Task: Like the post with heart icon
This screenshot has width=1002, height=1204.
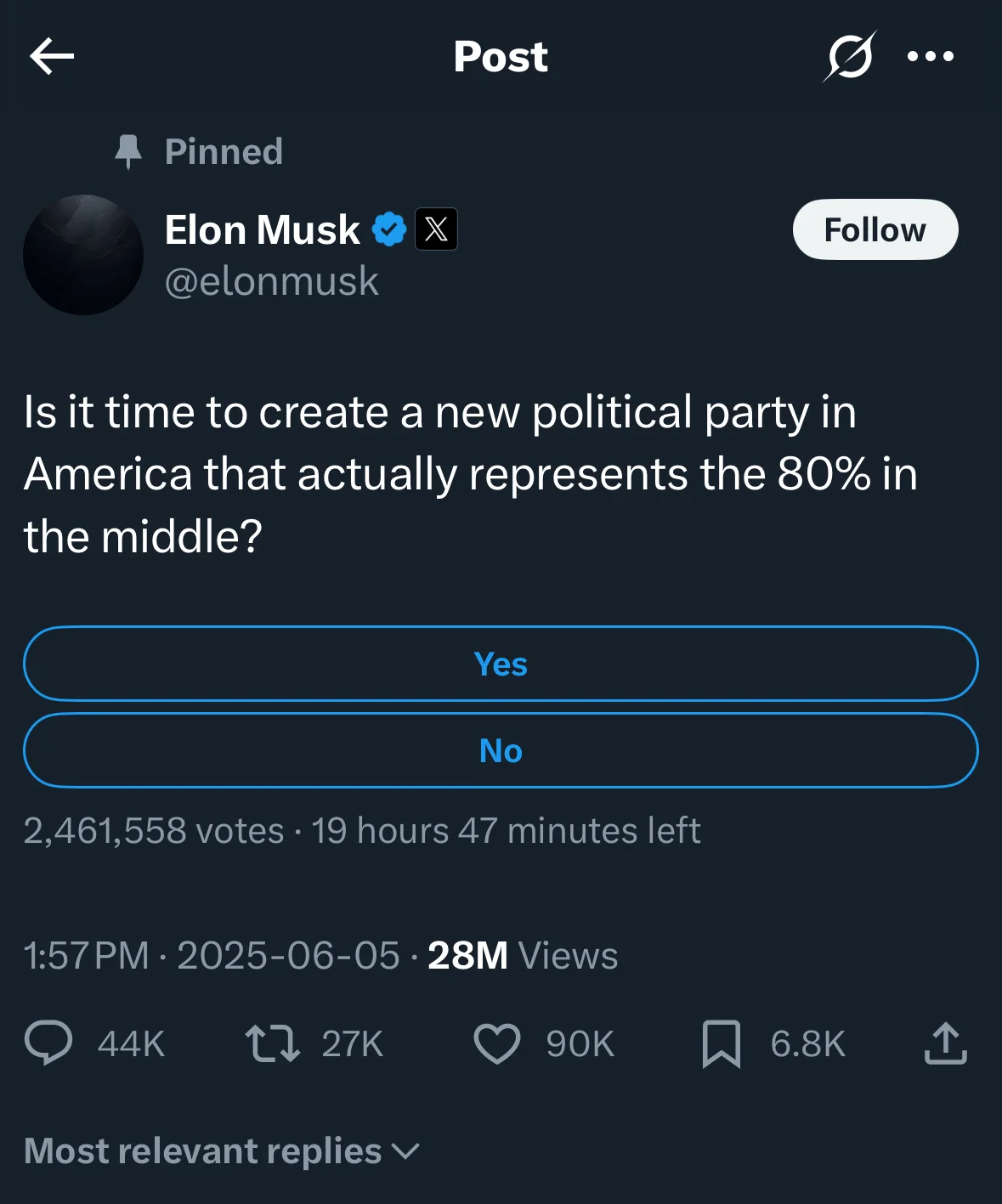Action: click(496, 1043)
